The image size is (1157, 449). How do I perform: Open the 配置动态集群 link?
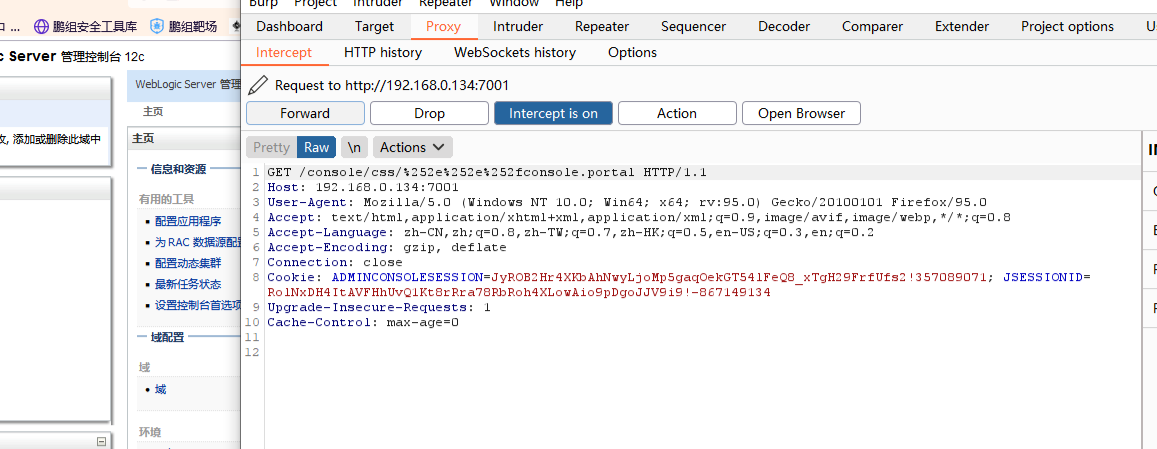pos(187,263)
